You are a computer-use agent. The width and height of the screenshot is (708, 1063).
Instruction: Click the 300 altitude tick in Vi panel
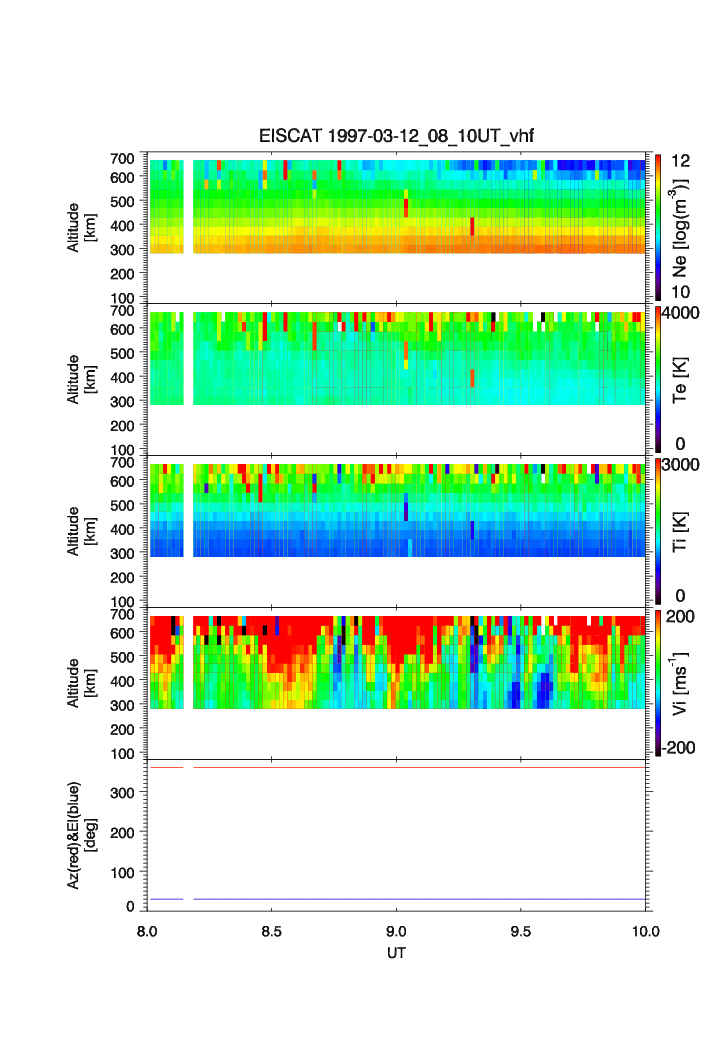click(123, 705)
